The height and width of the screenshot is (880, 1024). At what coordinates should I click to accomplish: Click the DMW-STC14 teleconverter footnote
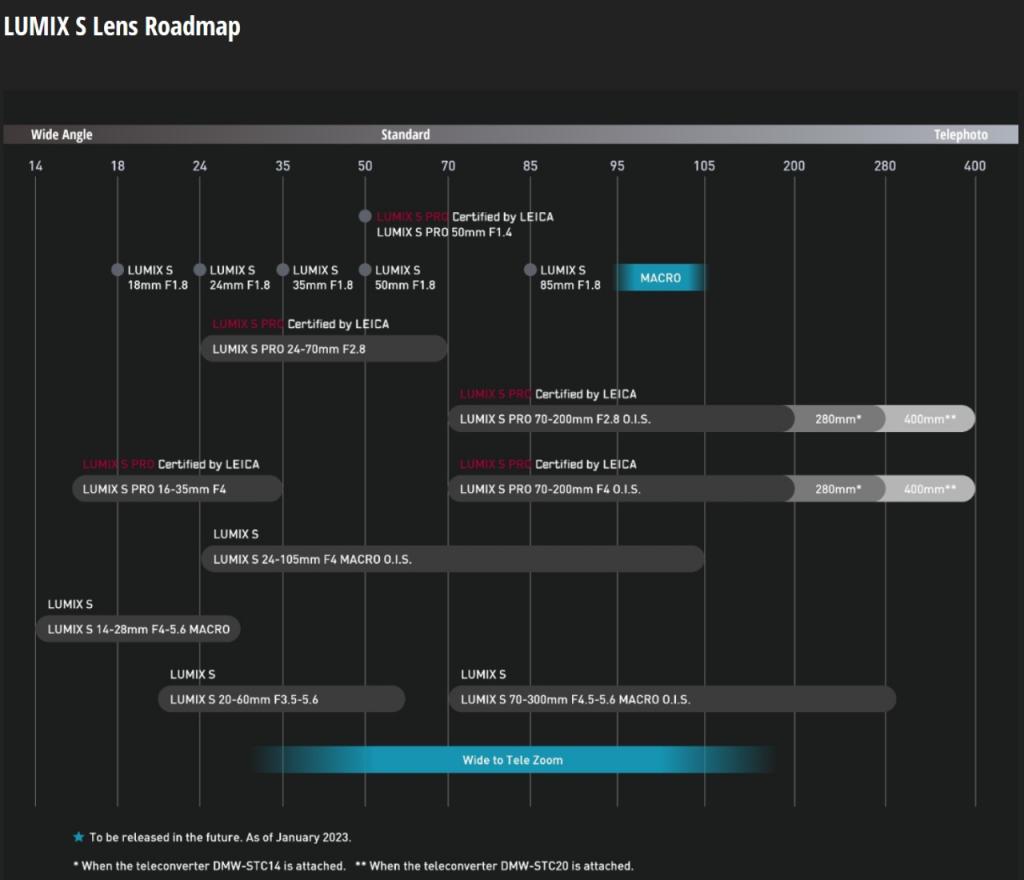pos(209,866)
